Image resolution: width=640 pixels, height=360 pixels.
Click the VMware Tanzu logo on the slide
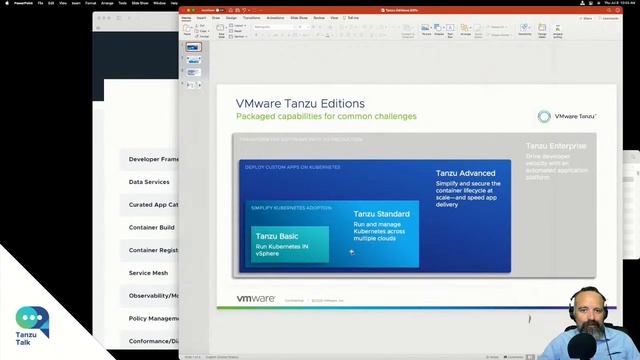[x=567, y=116]
